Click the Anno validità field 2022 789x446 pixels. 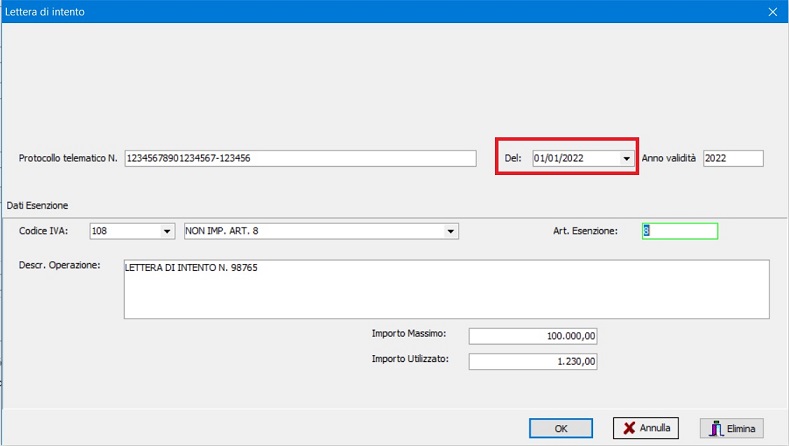tap(733, 158)
